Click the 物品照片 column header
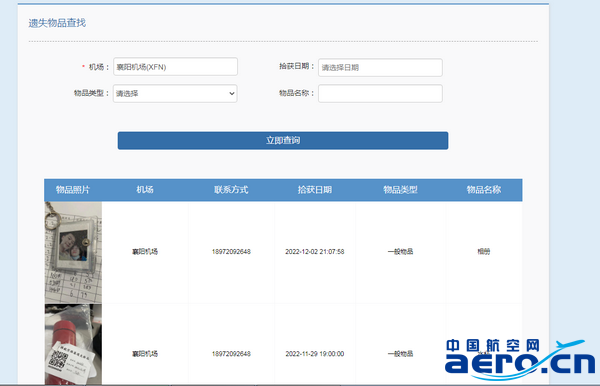This screenshot has width=600, height=386. click(x=73, y=190)
